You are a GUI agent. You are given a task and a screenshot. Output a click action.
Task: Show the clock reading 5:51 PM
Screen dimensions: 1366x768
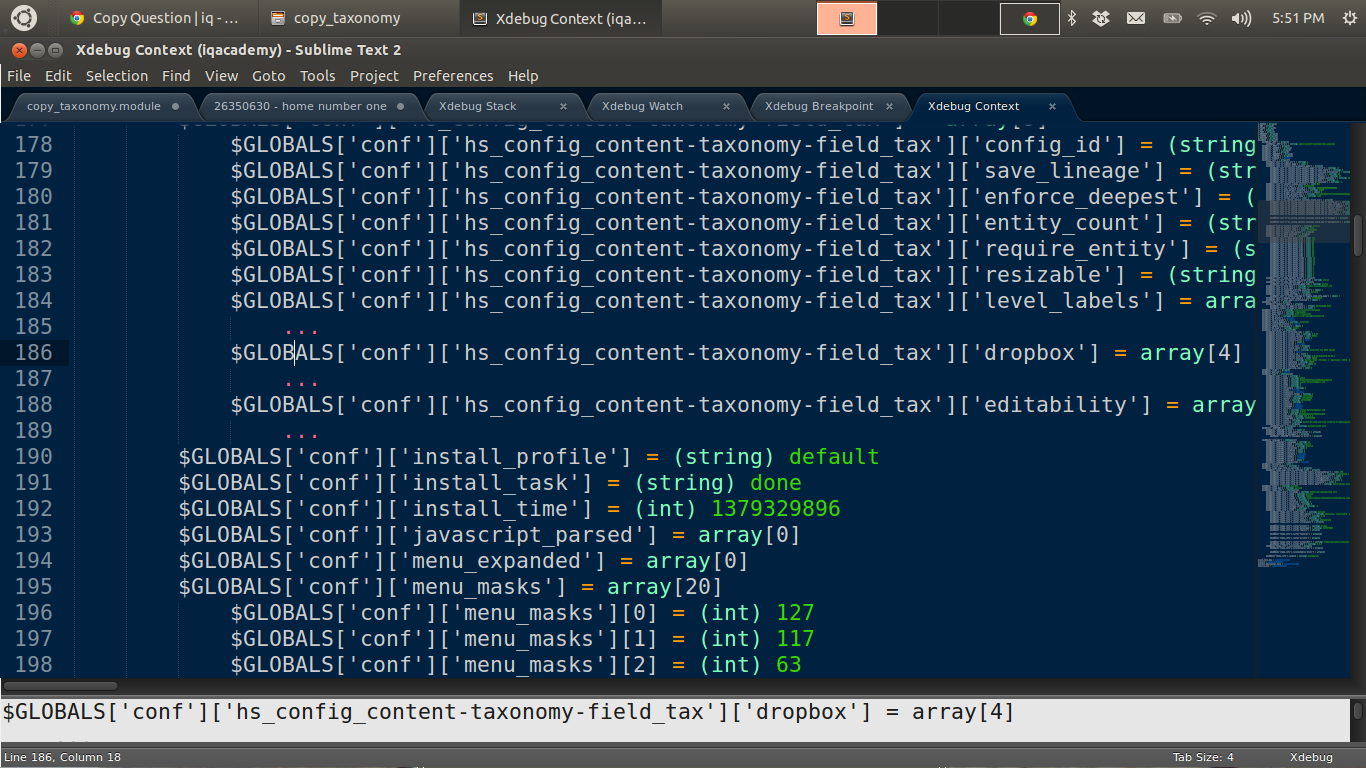pyautogui.click(x=1298, y=18)
